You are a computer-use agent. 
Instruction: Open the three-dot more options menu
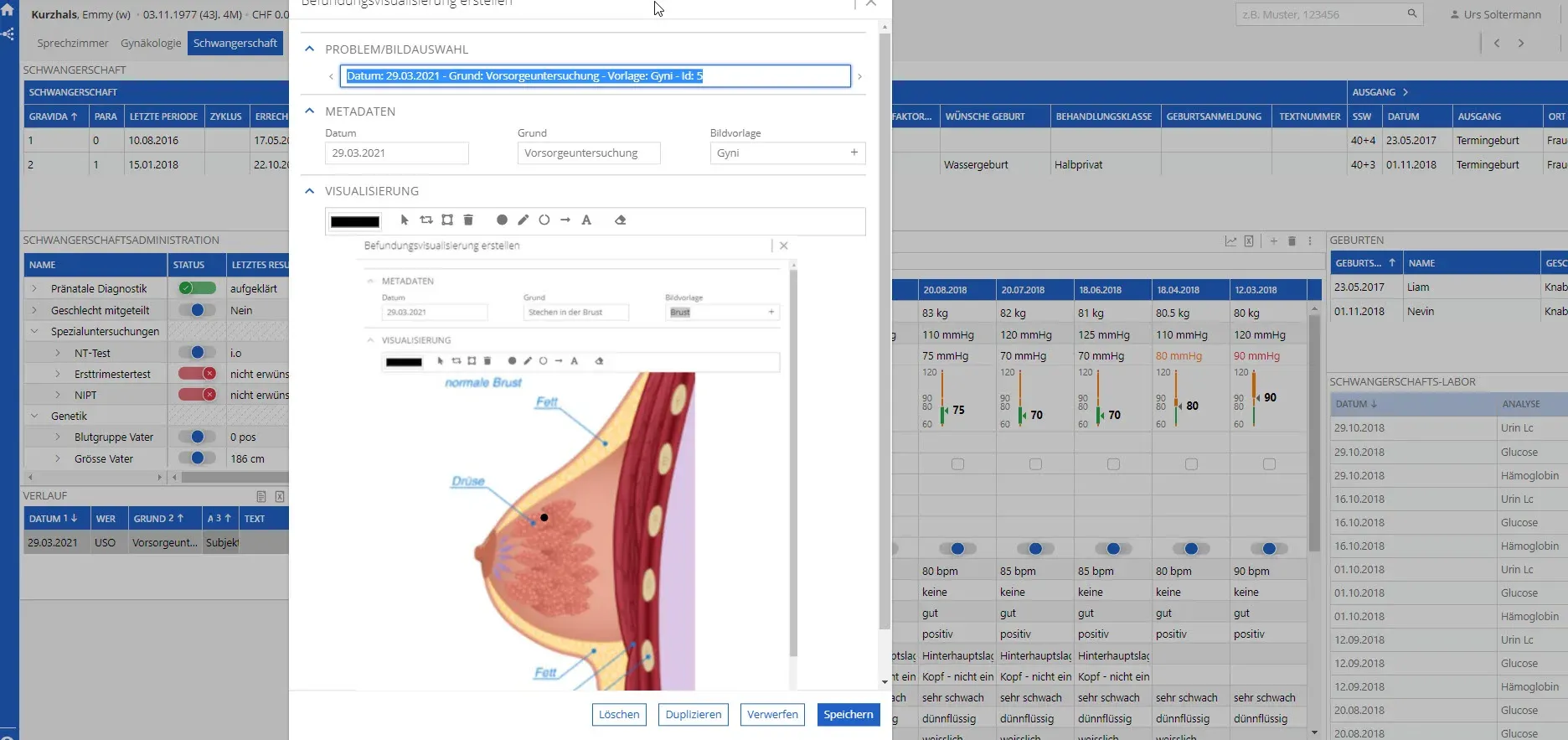tap(1310, 241)
